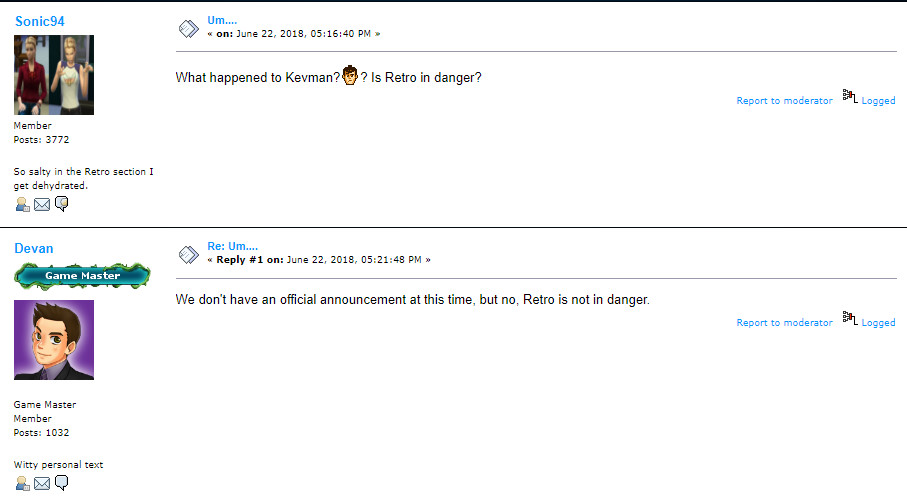View Devan's profile icon under signature
This screenshot has width=907, height=504.
pyautogui.click(x=22, y=483)
